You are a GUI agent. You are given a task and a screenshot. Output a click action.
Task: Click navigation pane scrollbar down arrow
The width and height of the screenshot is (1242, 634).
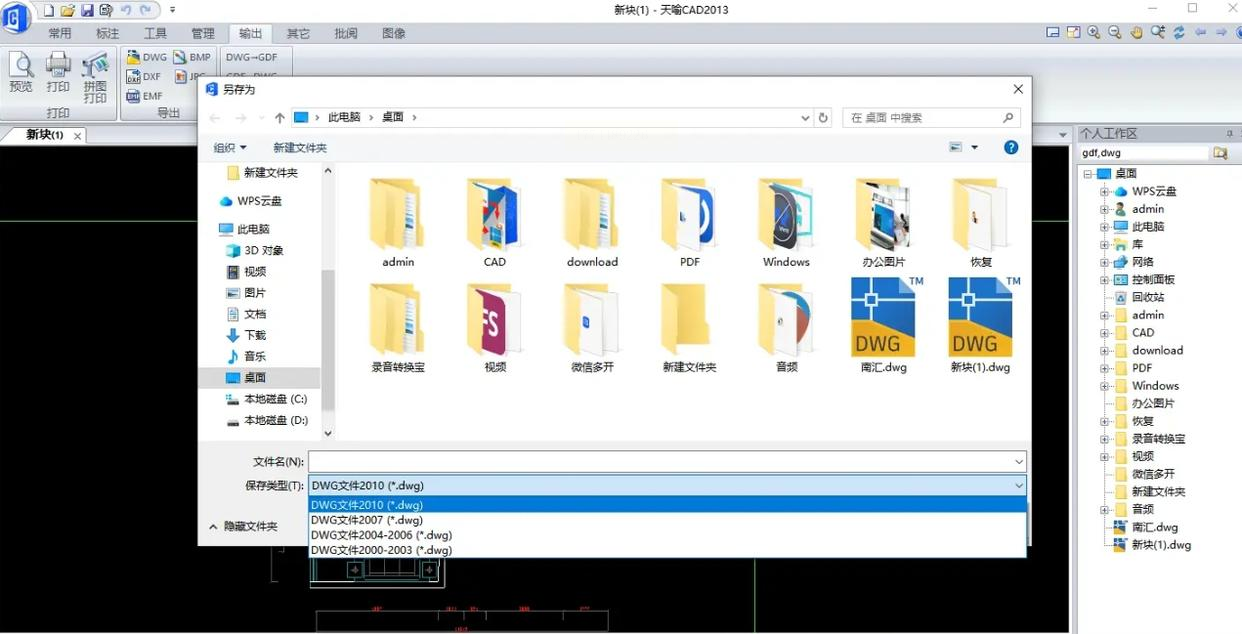click(x=328, y=434)
